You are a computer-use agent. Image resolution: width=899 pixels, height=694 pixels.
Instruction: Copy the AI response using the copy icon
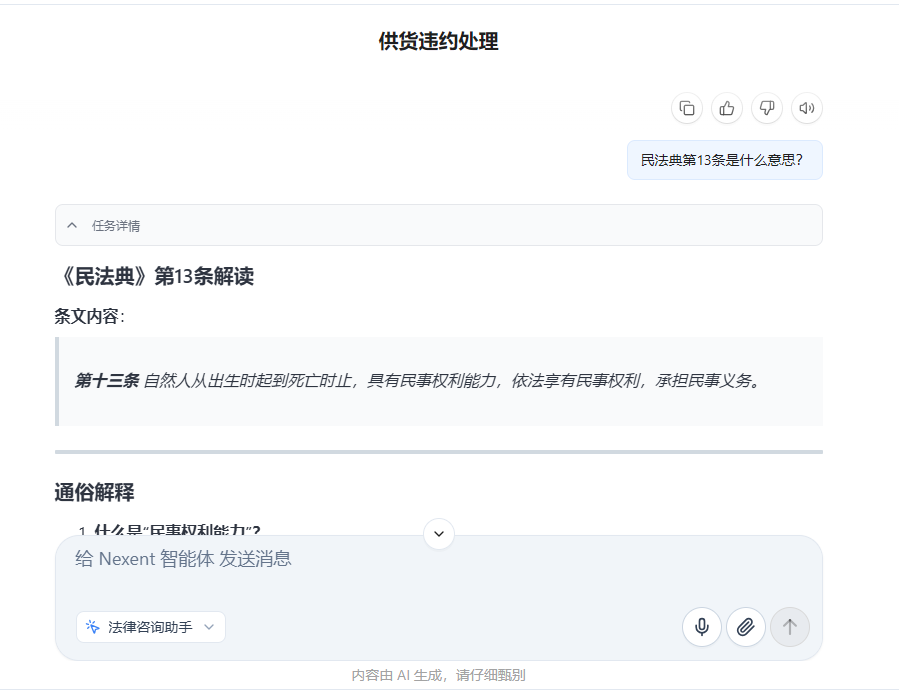686,108
